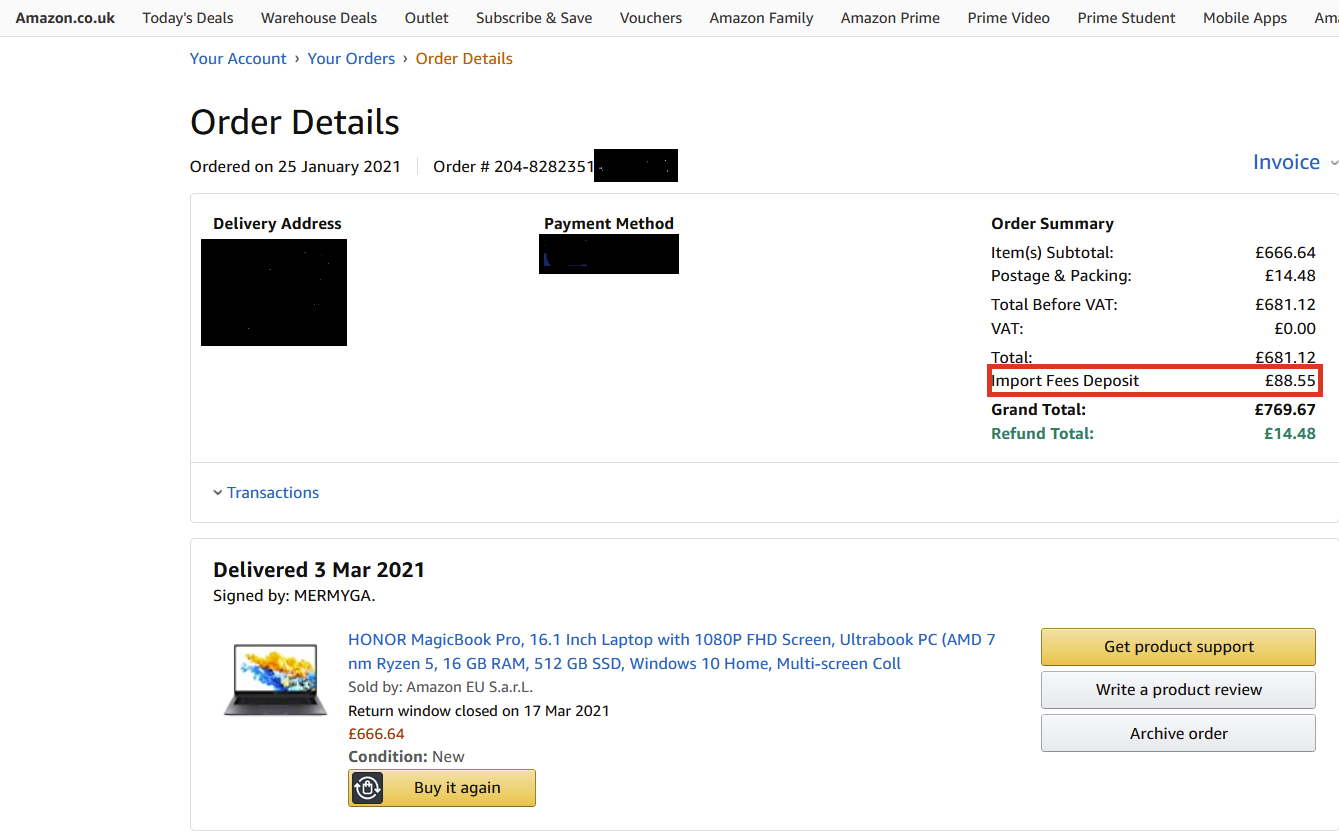Click the Delivery Address heading

[277, 223]
